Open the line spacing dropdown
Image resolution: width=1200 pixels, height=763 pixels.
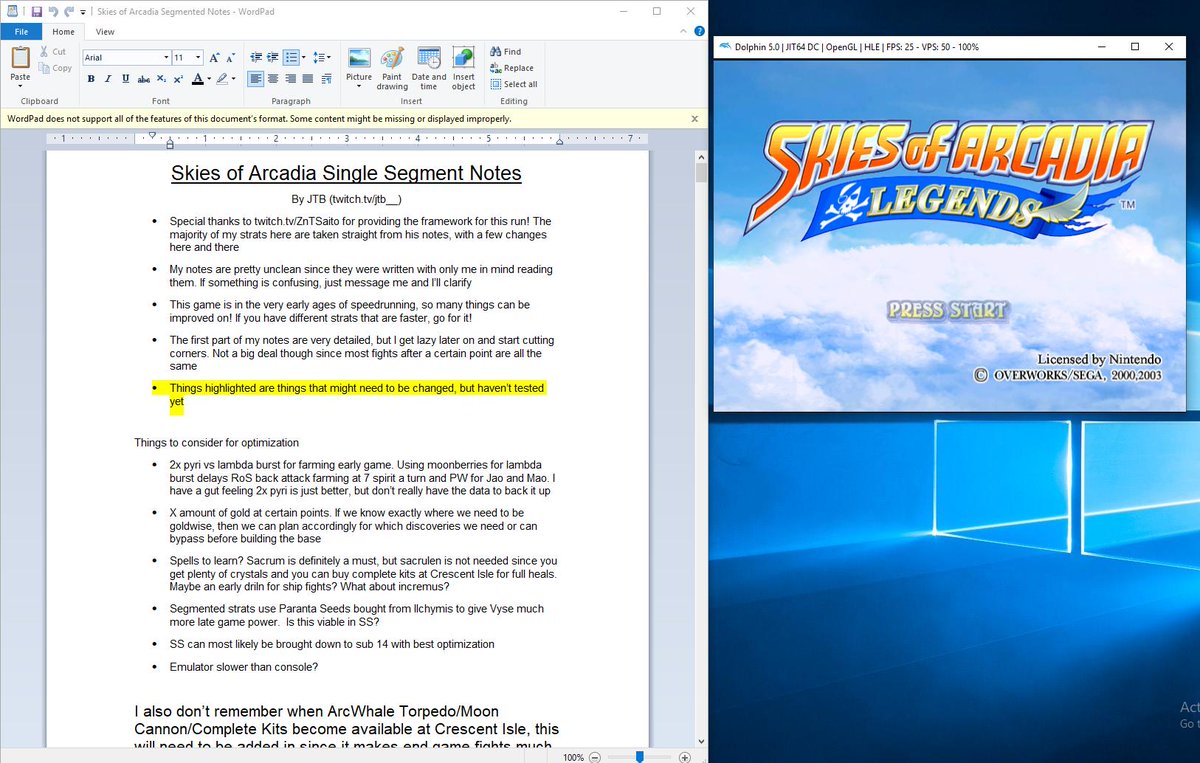coord(321,58)
